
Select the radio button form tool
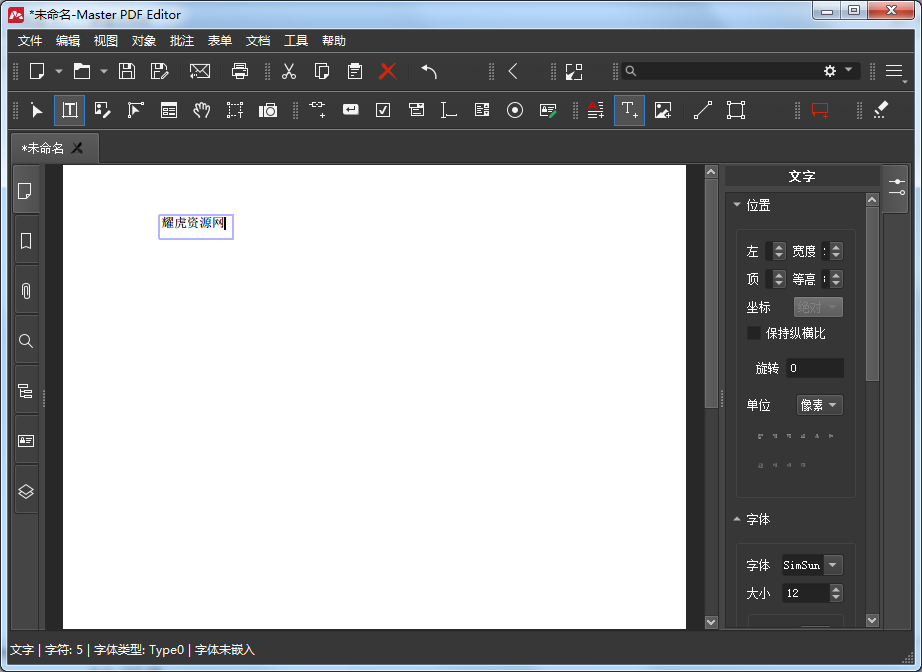515,110
